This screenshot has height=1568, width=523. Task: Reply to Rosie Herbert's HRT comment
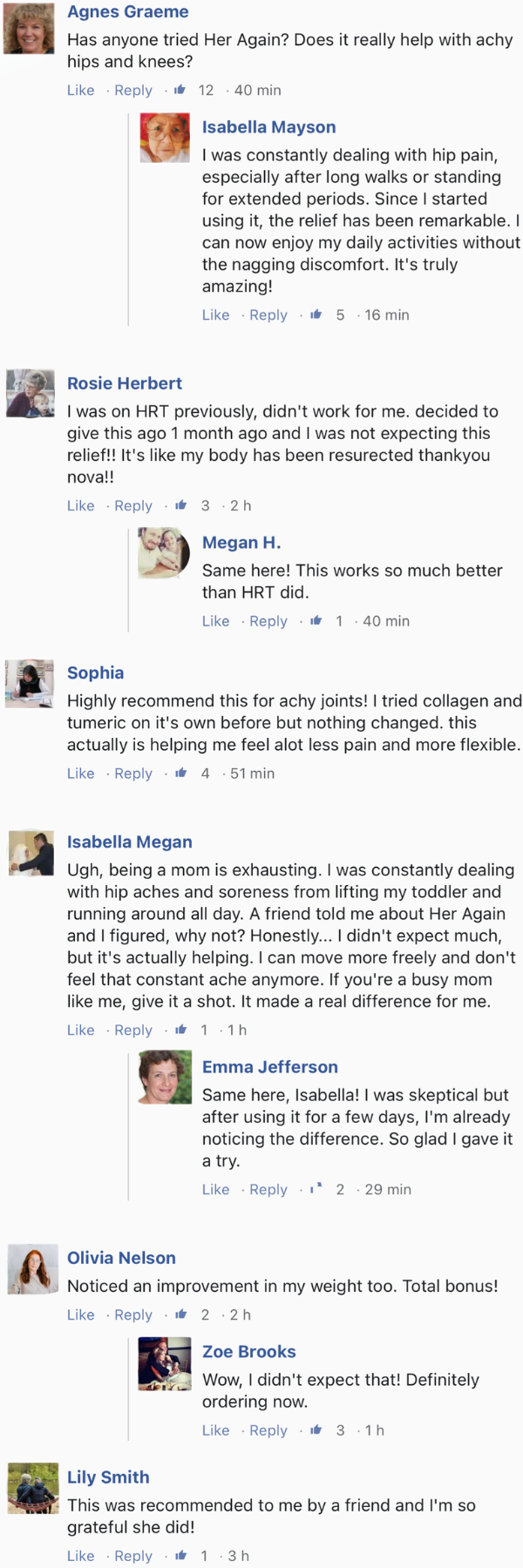coord(133,506)
